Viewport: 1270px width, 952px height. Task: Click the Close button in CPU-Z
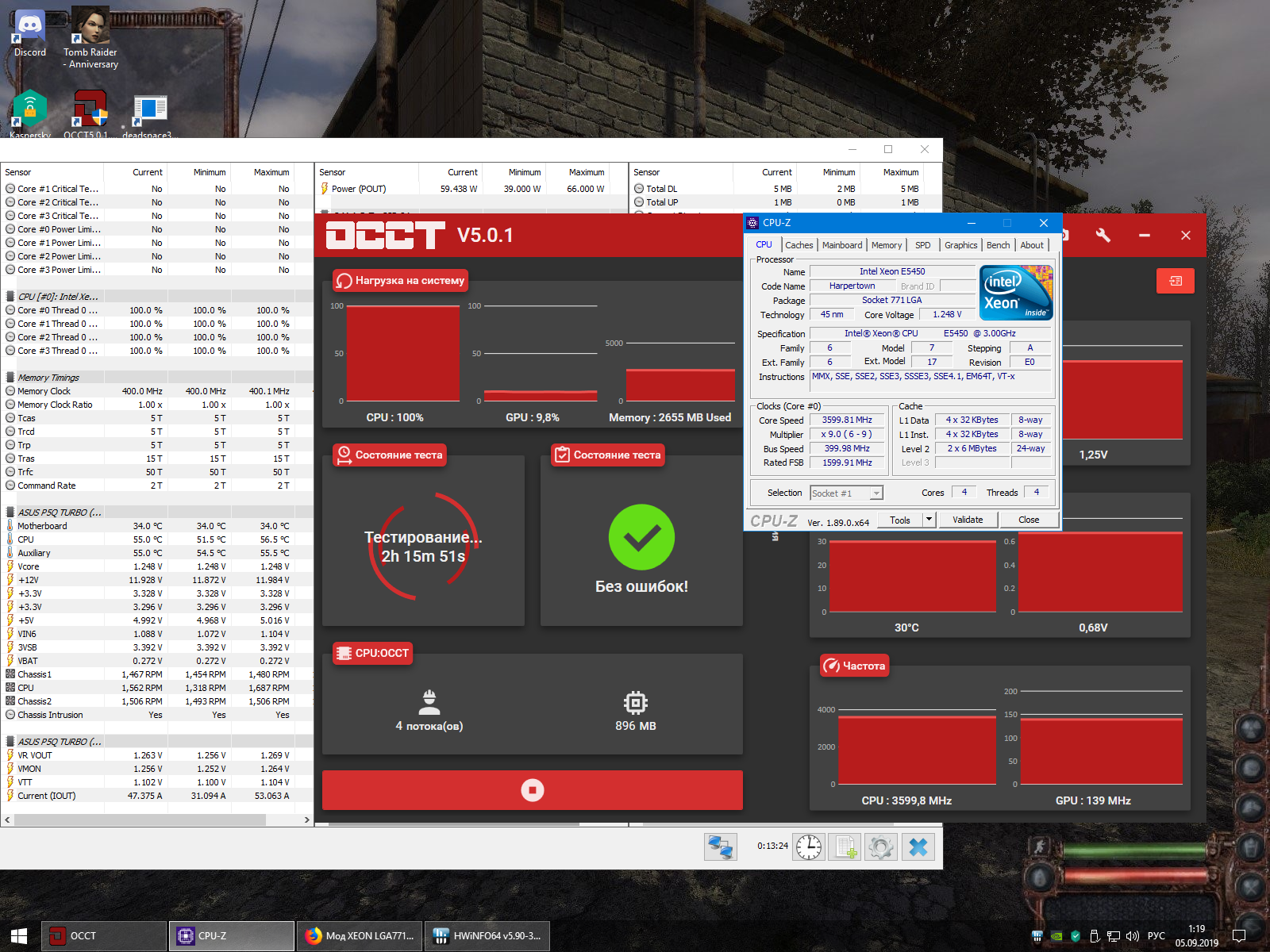(x=1029, y=520)
